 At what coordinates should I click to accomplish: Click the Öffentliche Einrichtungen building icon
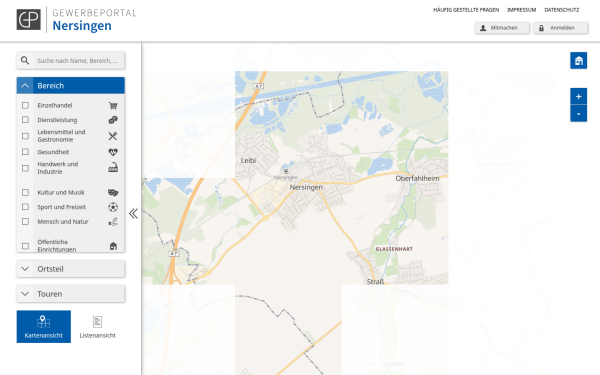point(113,246)
